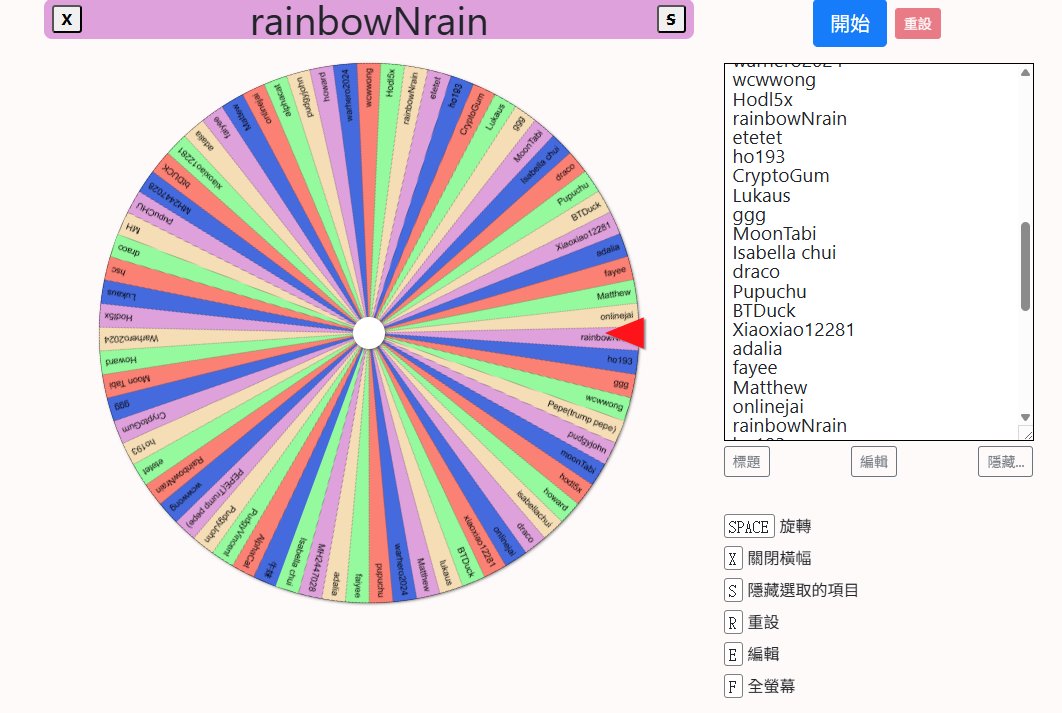Click the S key hint for 隱藏選取的項目
This screenshot has width=1062, height=713.
point(732,590)
